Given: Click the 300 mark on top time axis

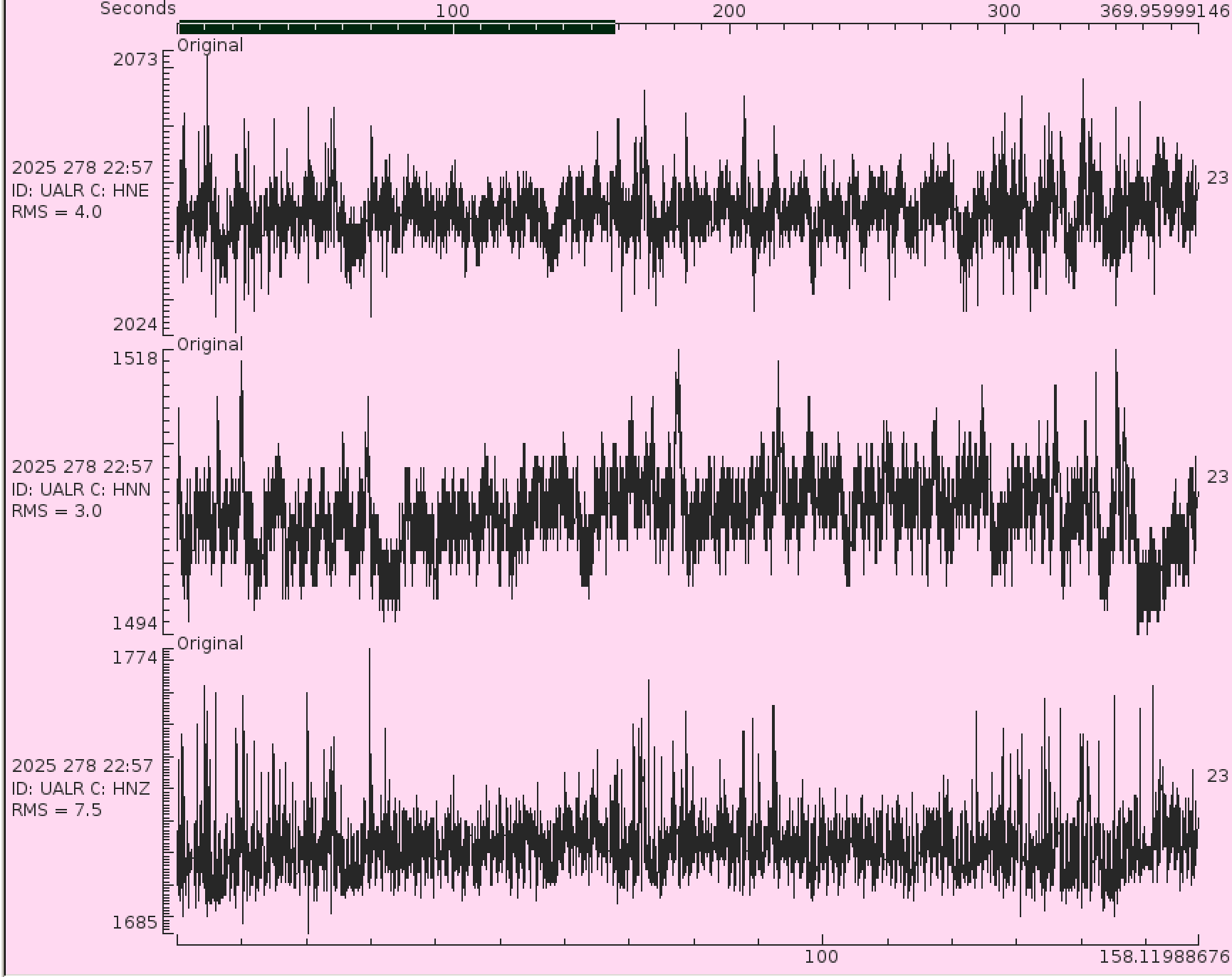Looking at the screenshot, I should (x=1003, y=11).
